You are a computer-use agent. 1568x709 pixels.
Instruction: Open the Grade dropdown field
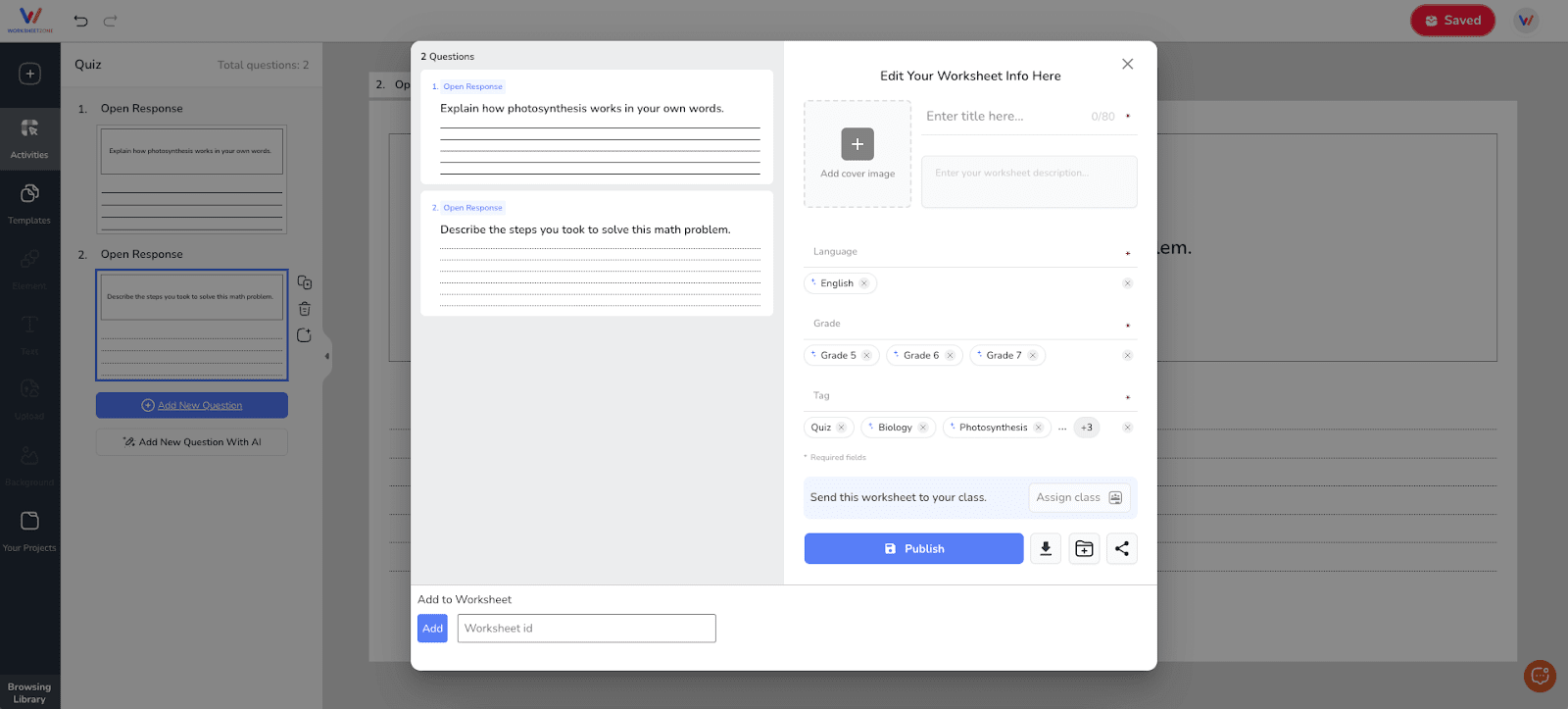(970, 324)
